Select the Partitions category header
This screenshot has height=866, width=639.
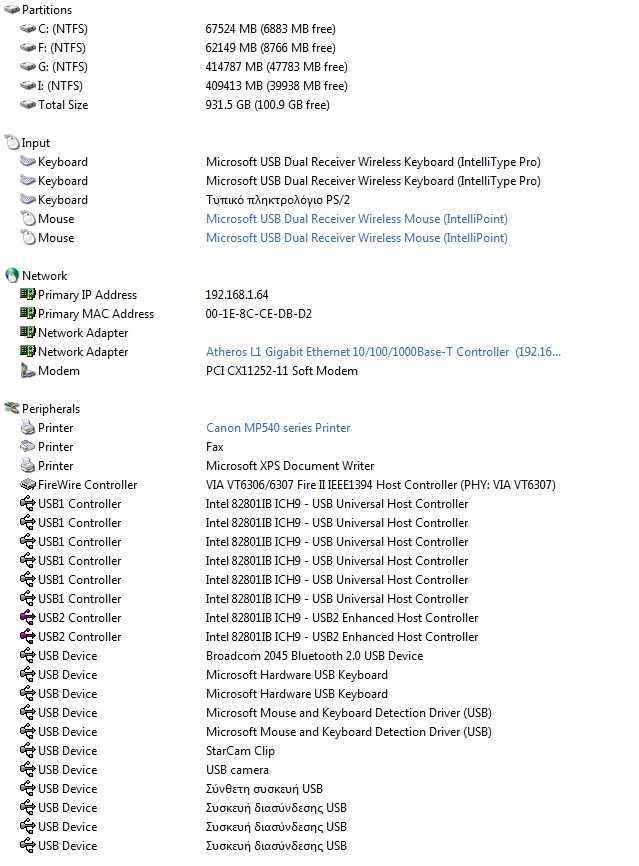tap(47, 9)
